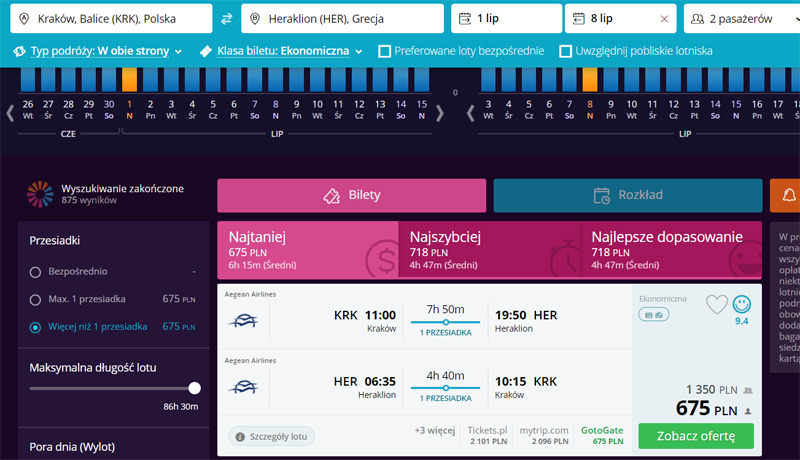This screenshot has width=800, height=460.
Task: Add the flight to favorites heart
Action: [716, 304]
